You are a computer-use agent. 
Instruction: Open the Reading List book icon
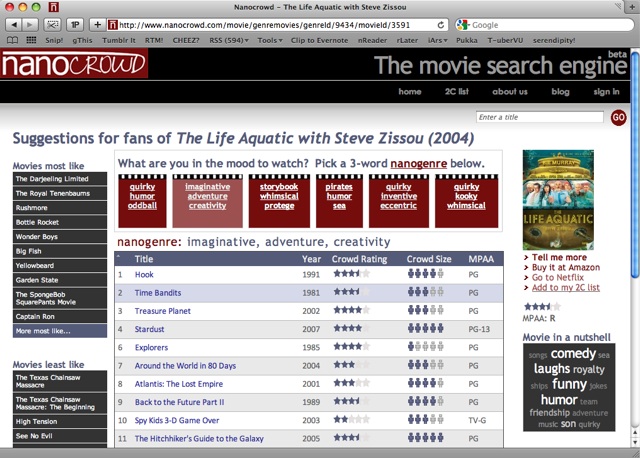click(13, 40)
